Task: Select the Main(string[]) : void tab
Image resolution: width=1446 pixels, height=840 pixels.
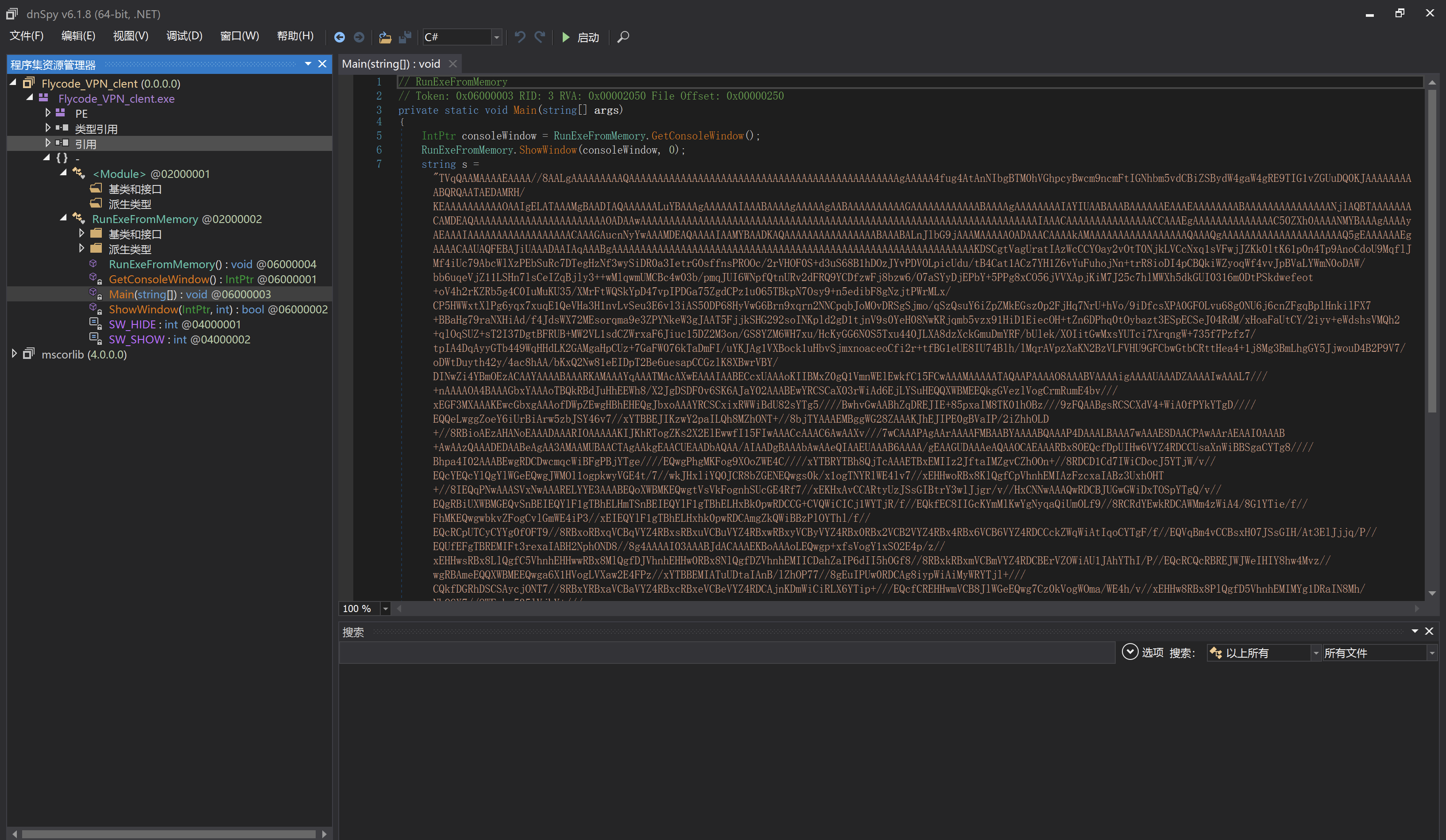Action: coord(391,64)
